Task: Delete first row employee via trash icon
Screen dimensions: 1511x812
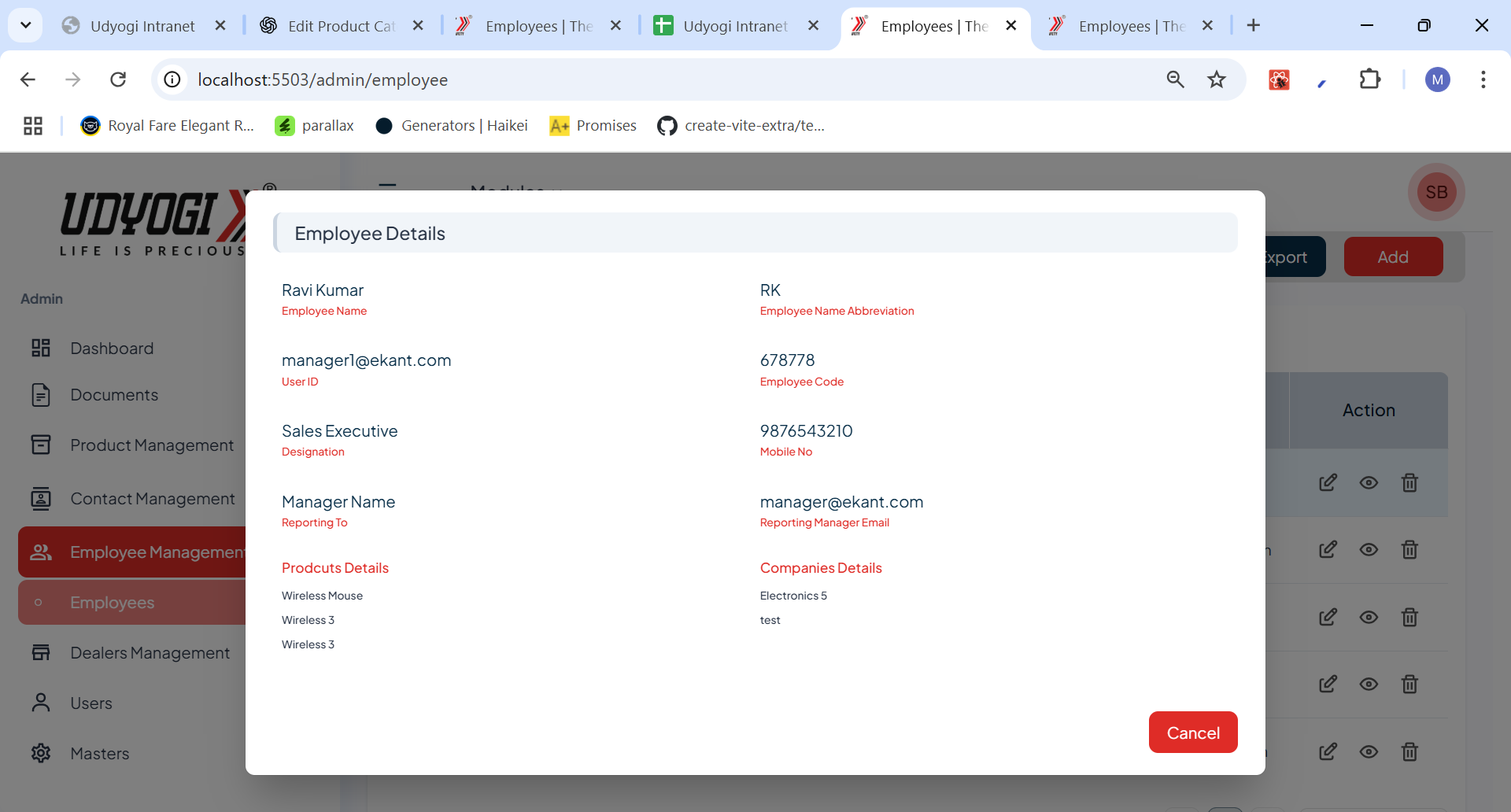Action: pyautogui.click(x=1409, y=483)
